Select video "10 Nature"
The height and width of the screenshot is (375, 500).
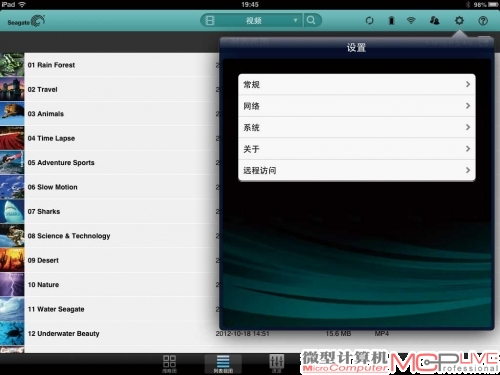coord(43,285)
